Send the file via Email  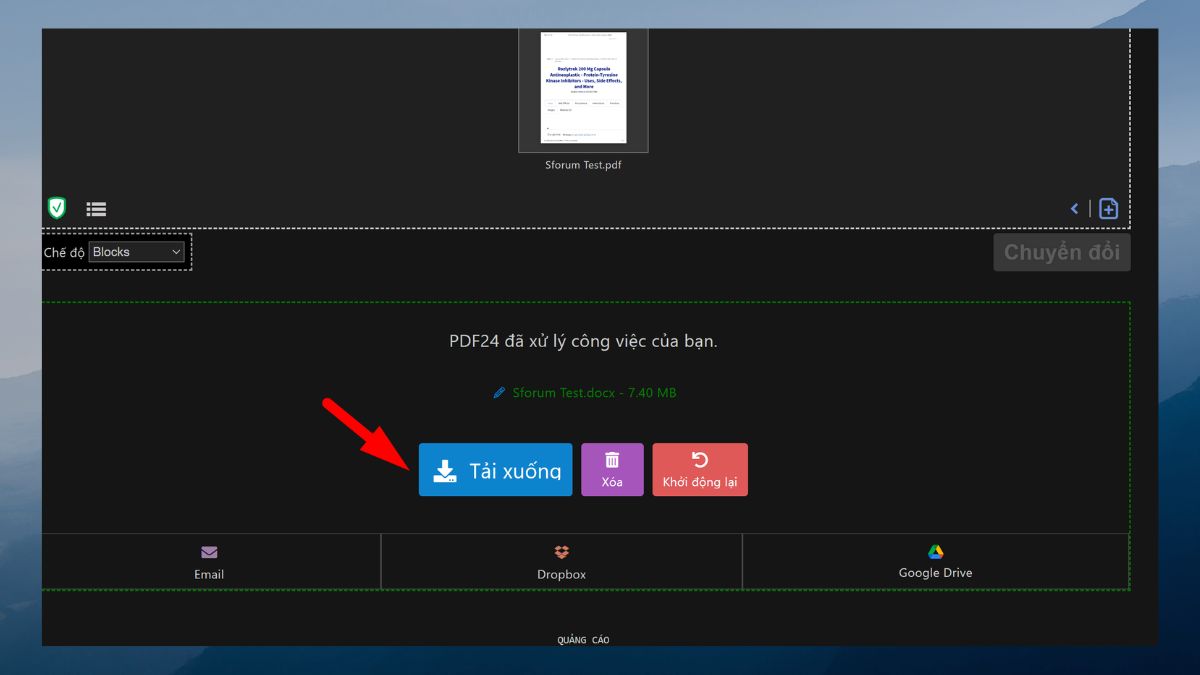[210, 562]
